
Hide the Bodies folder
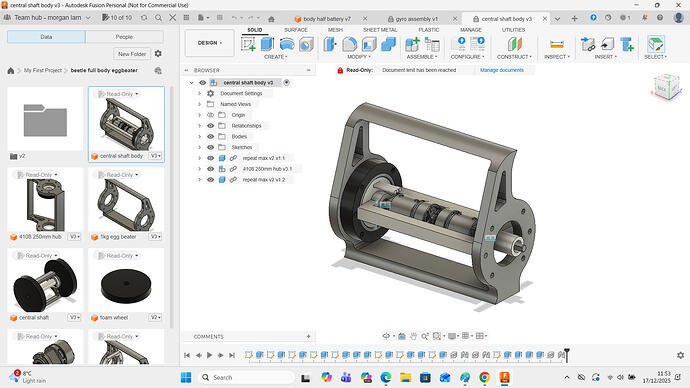pos(210,136)
